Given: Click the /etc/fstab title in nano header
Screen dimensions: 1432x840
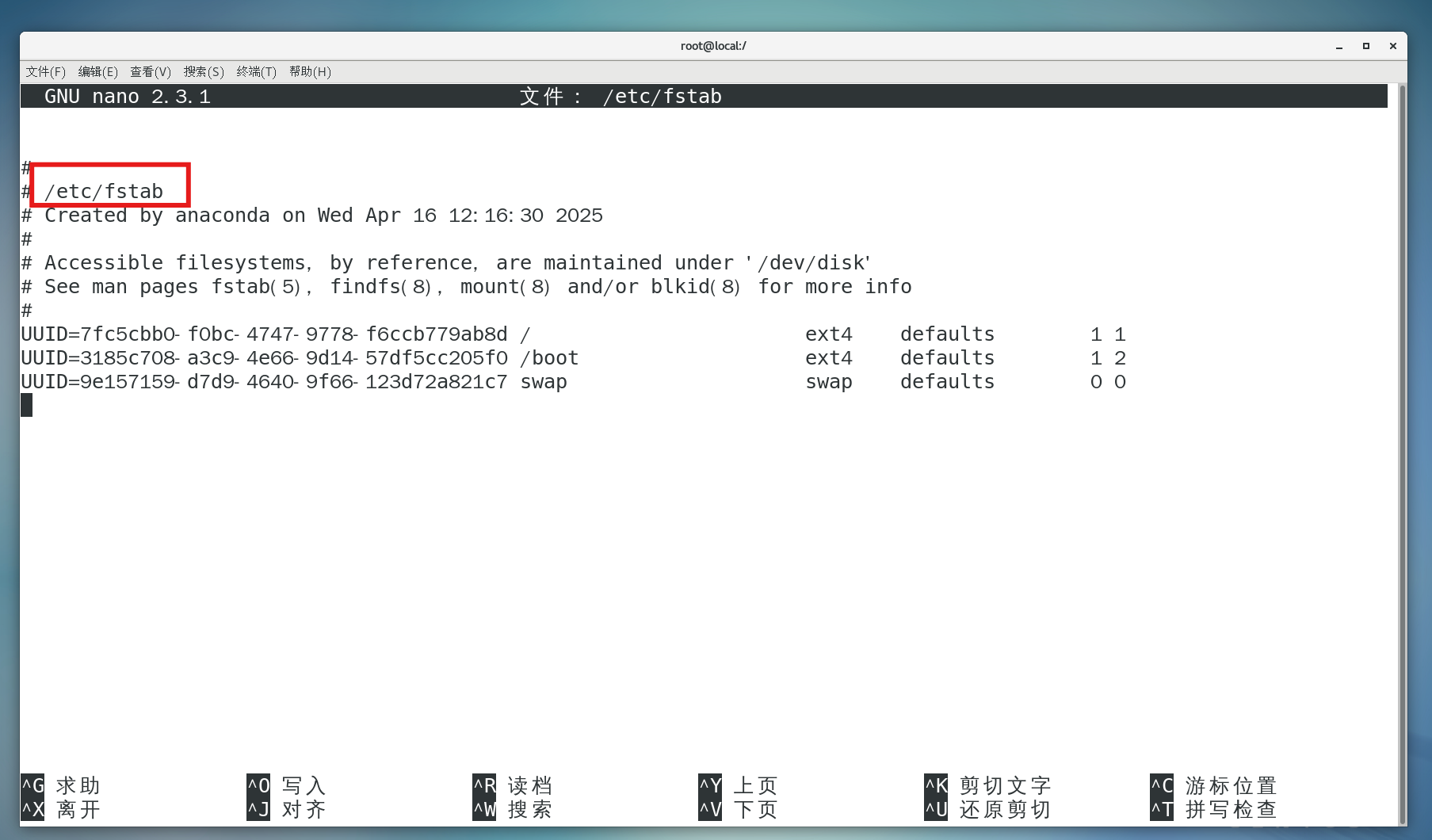Looking at the screenshot, I should [x=663, y=96].
